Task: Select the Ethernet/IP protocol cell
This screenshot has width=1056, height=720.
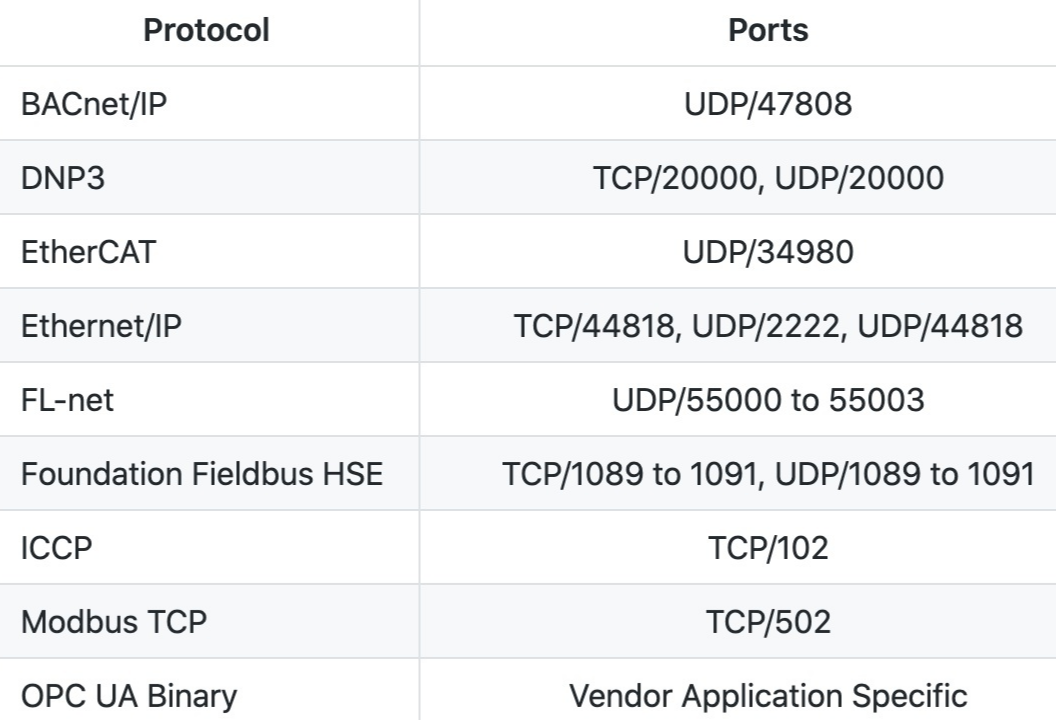Action: 209,325
